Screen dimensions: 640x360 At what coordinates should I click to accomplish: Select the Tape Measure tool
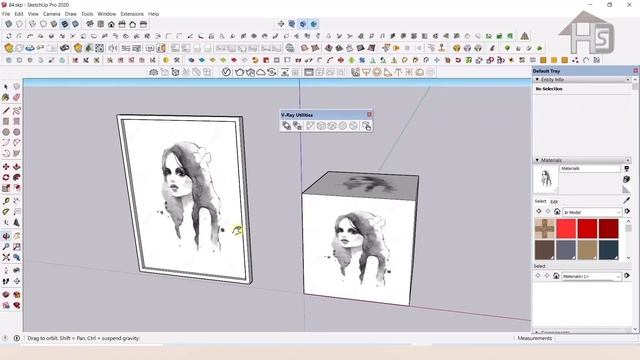[6, 201]
